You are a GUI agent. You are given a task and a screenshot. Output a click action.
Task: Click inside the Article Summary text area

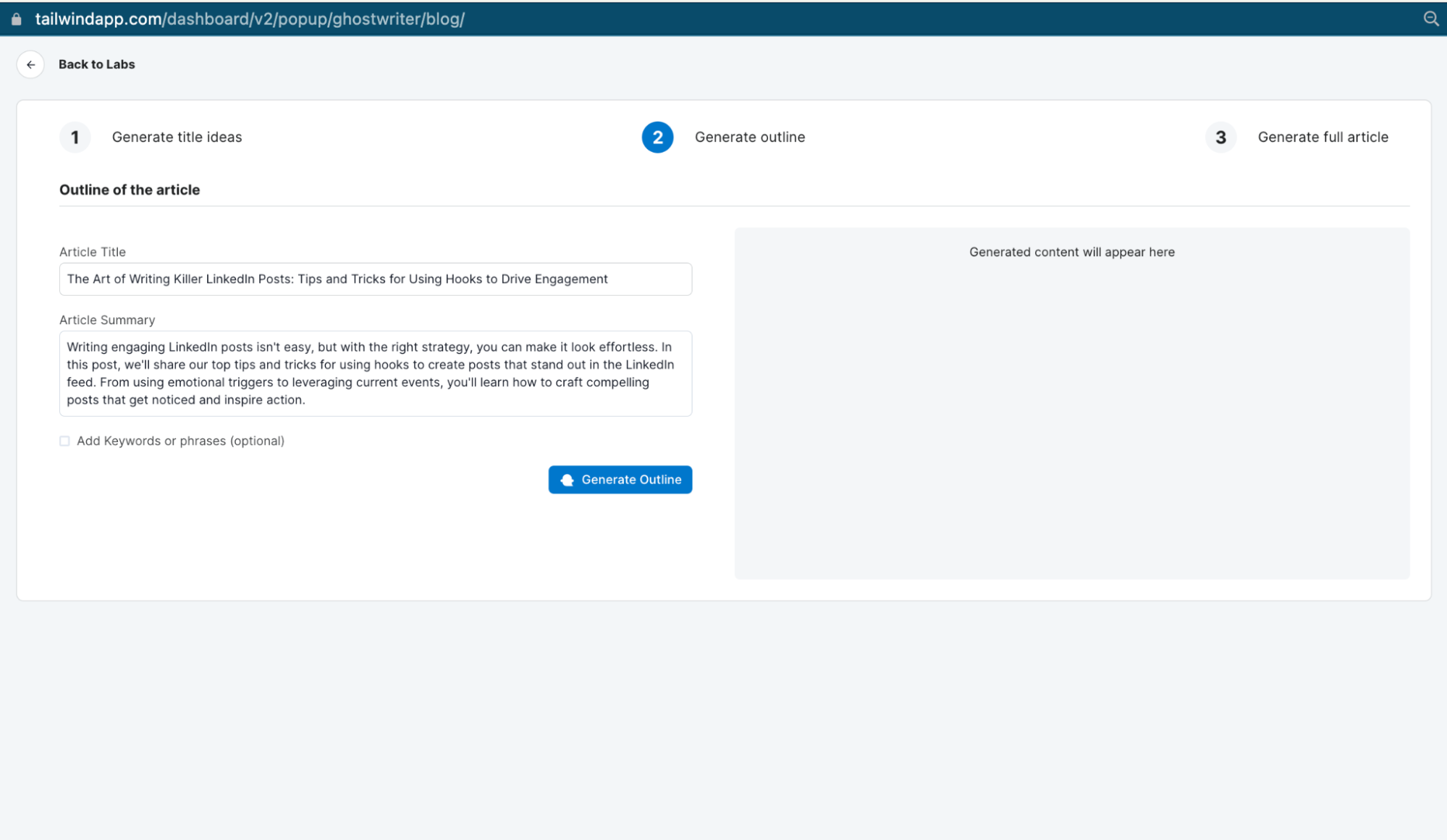[x=375, y=373]
